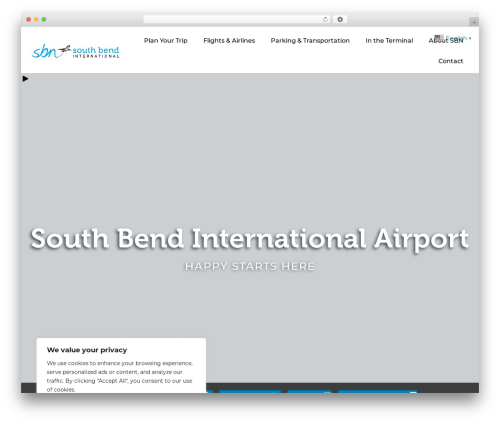This screenshot has height=423, width=500.
Task: Click the HAPPY STARTS HERE tagline
Action: tap(250, 266)
